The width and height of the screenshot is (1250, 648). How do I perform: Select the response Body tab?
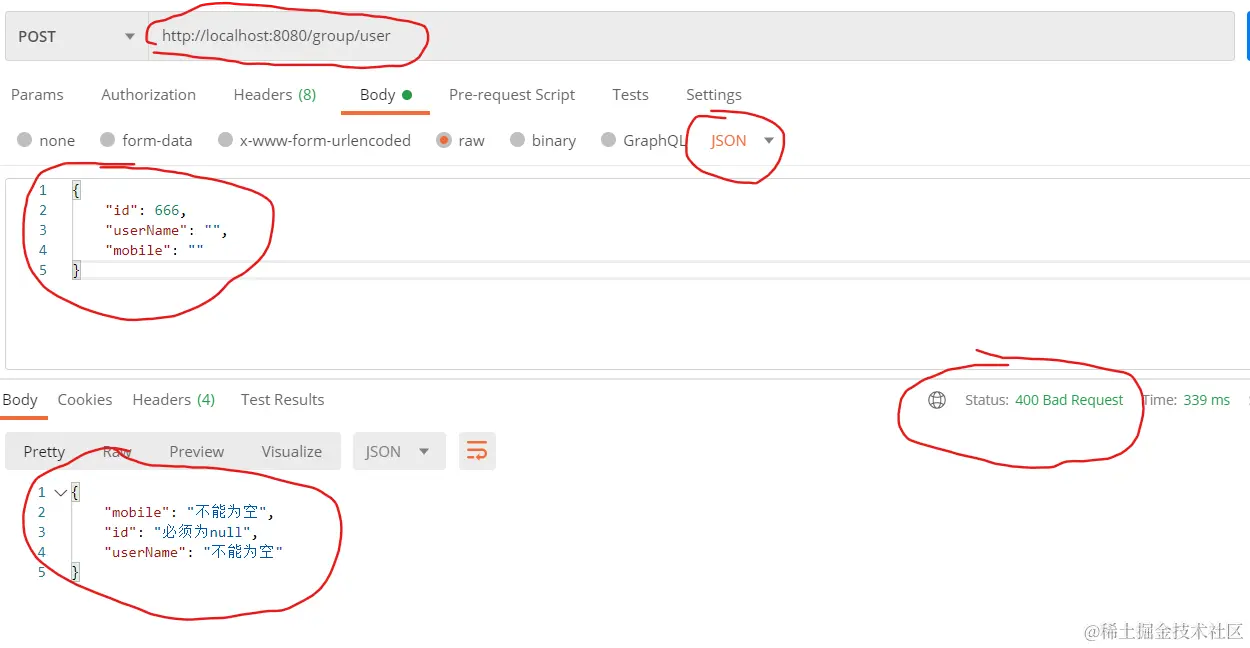tap(20, 400)
